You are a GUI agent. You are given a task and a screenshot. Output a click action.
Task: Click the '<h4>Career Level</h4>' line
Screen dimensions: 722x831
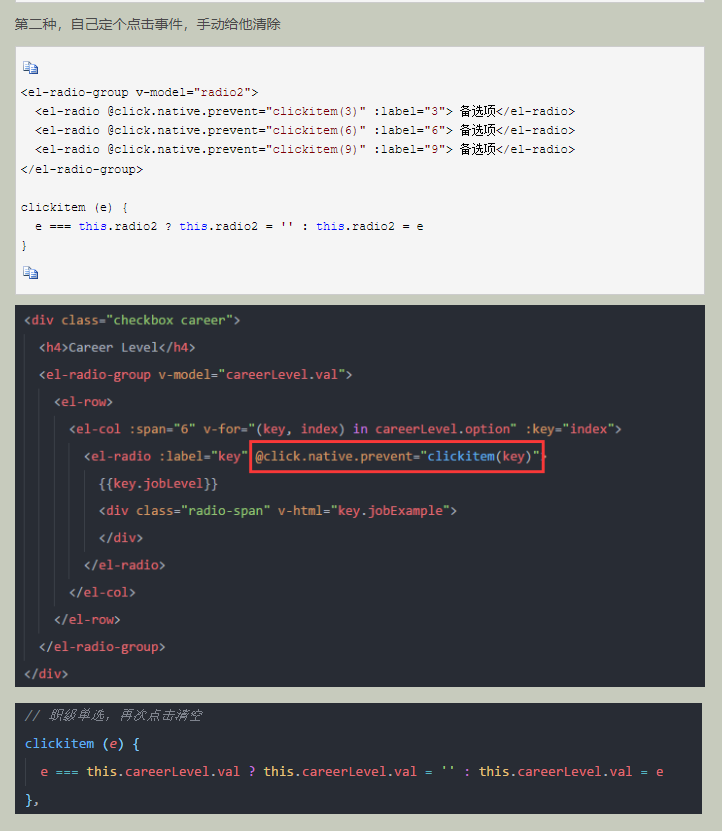coord(117,348)
